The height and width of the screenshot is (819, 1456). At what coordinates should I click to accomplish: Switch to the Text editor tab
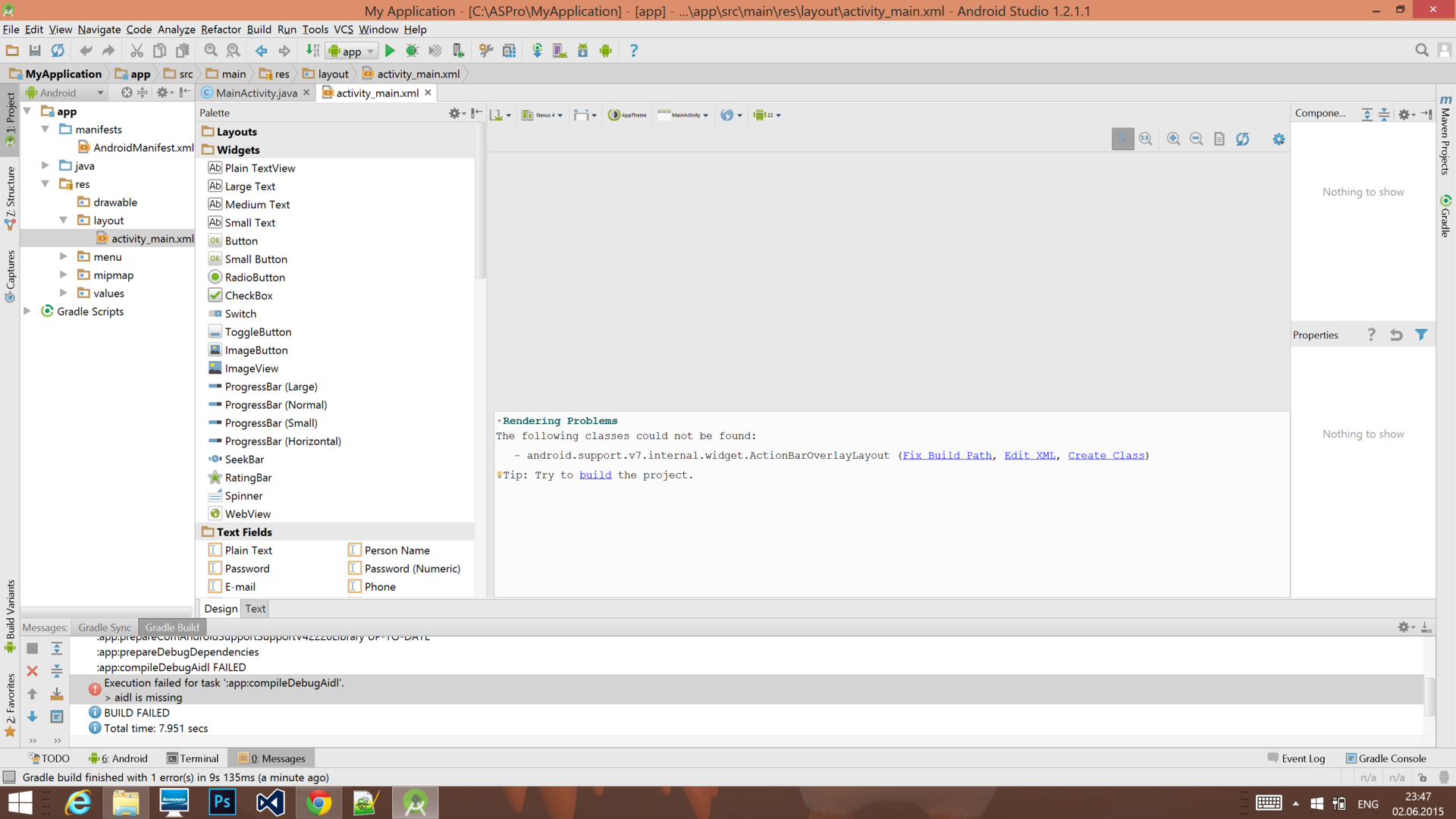pos(256,608)
